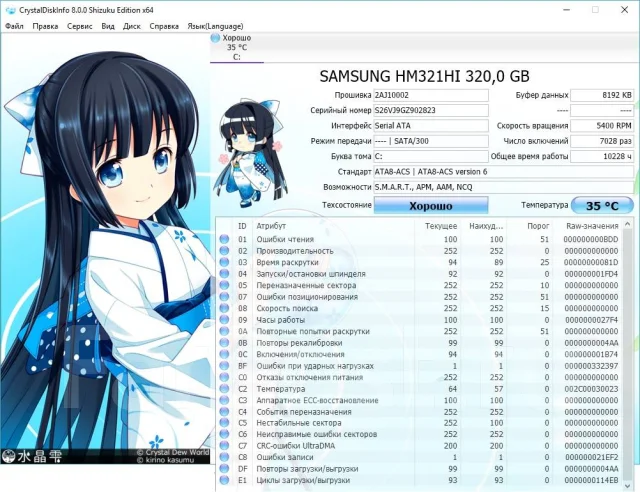Click status orb for Нестабильные сектора
This screenshot has height=492, width=640.
tap(224, 423)
